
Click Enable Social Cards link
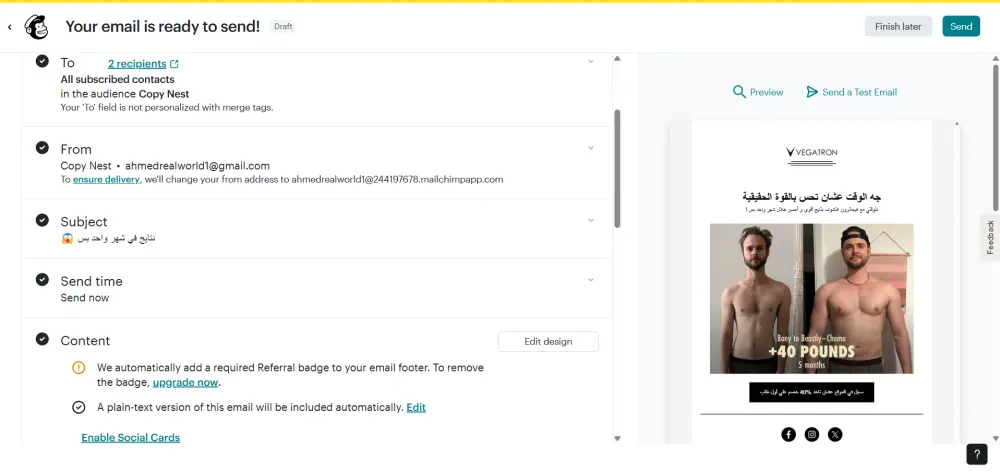click(x=131, y=437)
